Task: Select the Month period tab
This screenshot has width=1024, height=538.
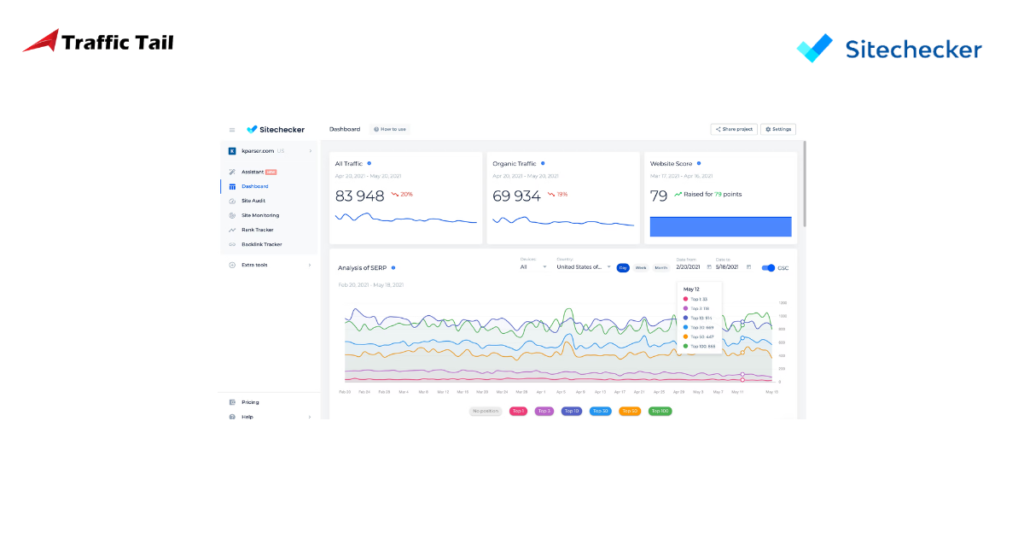Action: (x=661, y=267)
